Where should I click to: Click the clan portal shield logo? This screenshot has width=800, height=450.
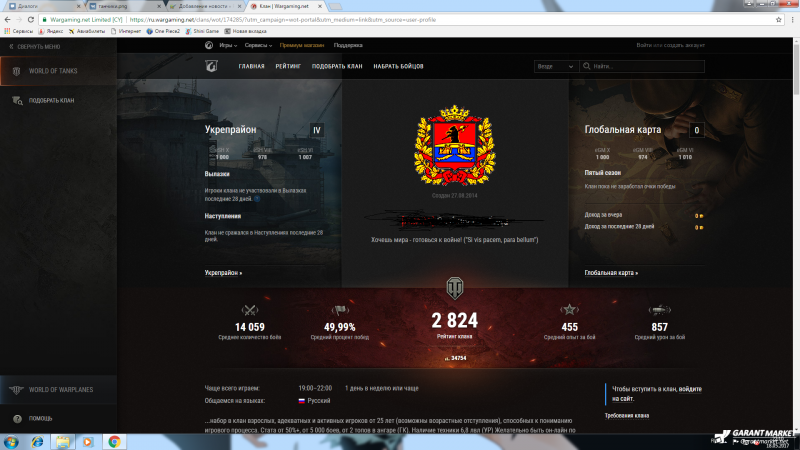point(211,66)
